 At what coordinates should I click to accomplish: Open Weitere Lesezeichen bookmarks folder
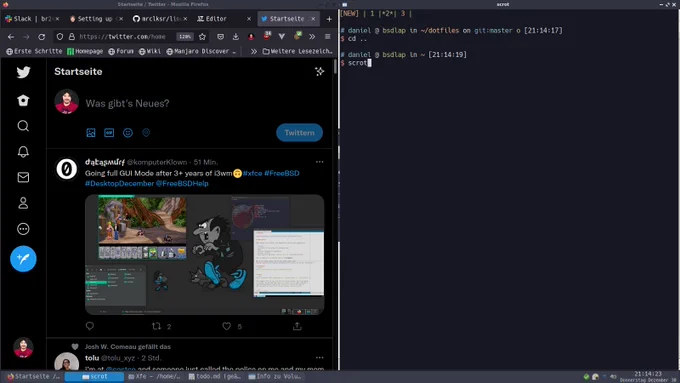coord(297,51)
